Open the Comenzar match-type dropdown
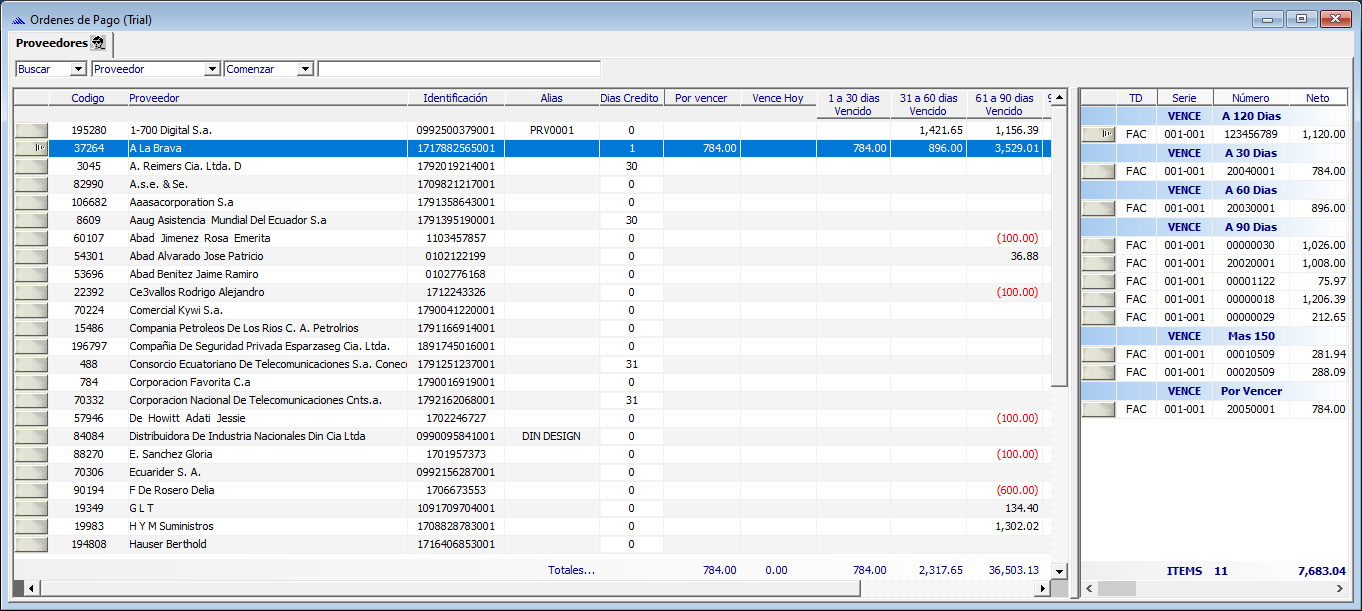The width and height of the screenshot is (1362, 611). click(x=305, y=69)
